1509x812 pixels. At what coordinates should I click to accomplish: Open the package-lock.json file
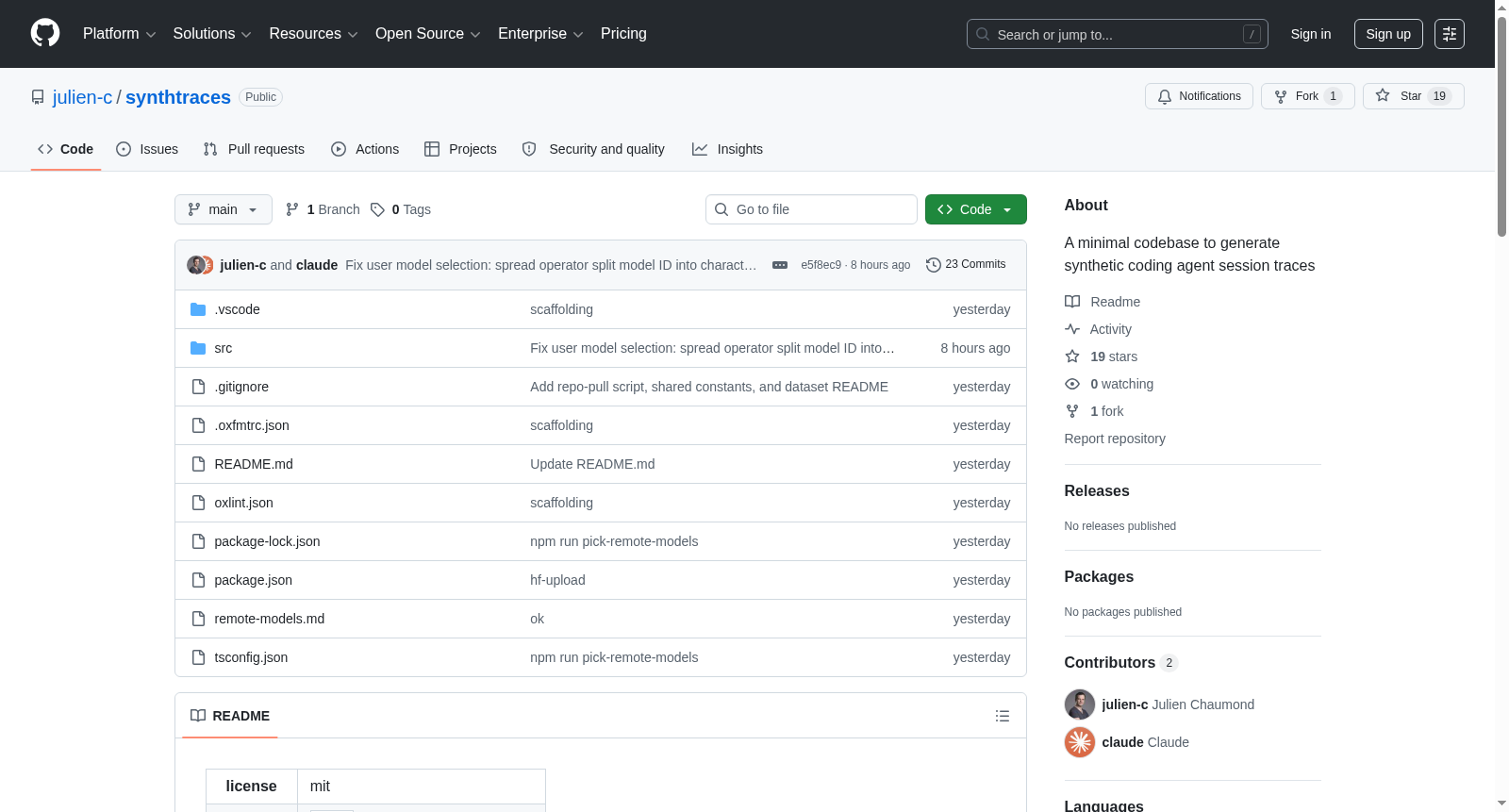[267, 541]
